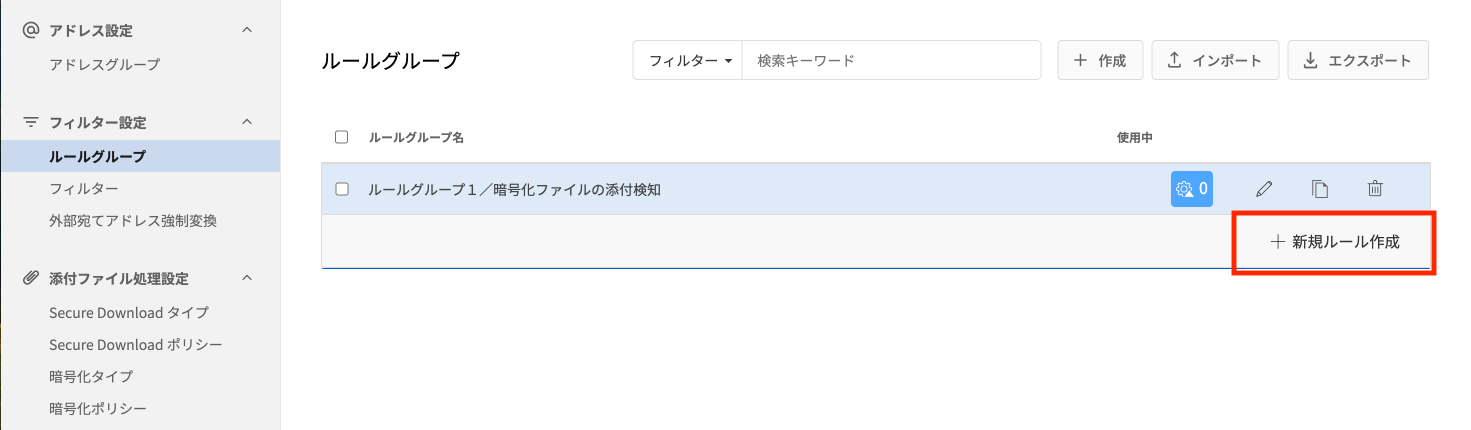Click the copy icon for ルールグループ1
Viewport: 1471px width, 430px height.
click(x=1320, y=189)
